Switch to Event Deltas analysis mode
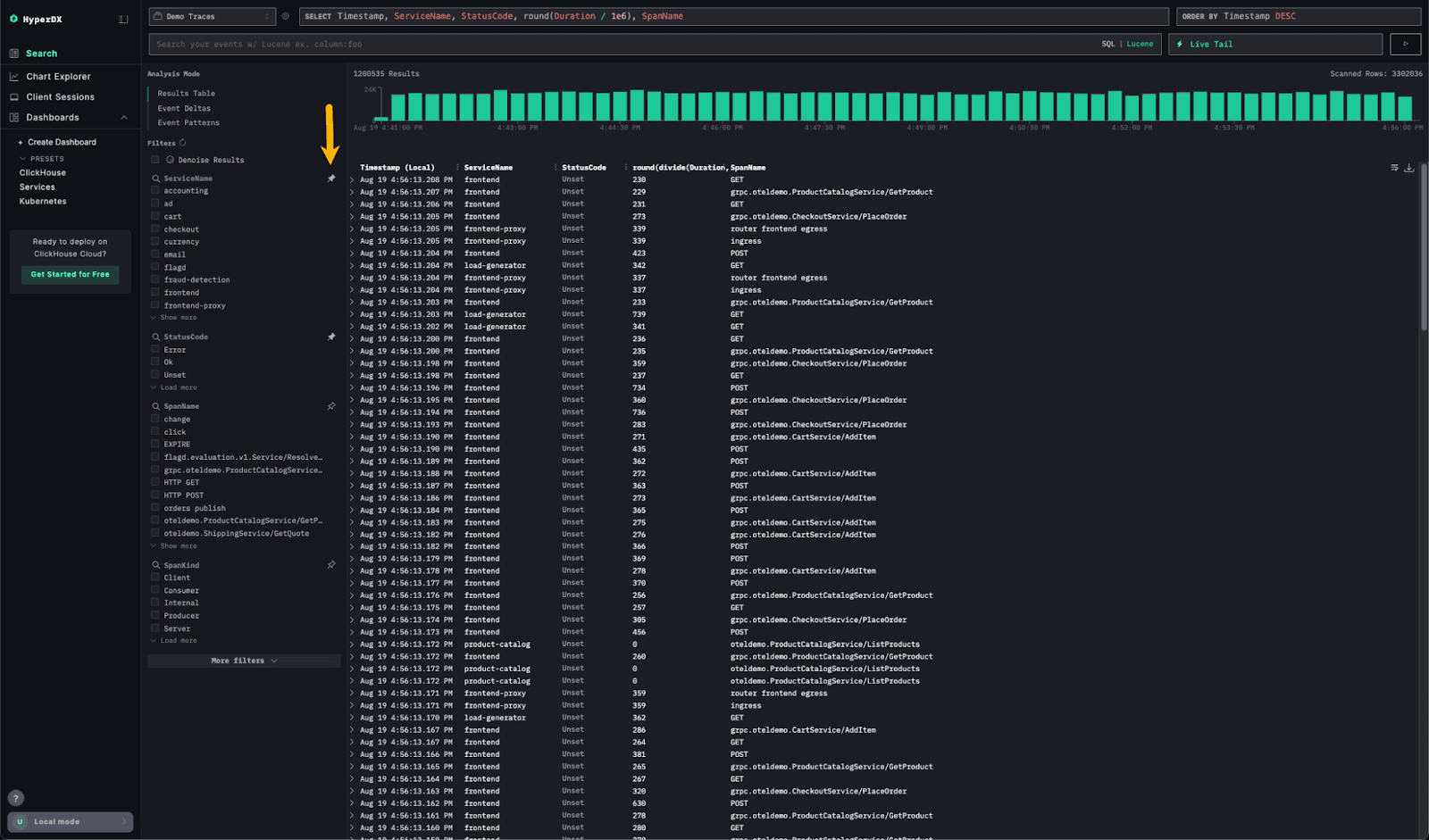1429x840 pixels. tap(184, 108)
